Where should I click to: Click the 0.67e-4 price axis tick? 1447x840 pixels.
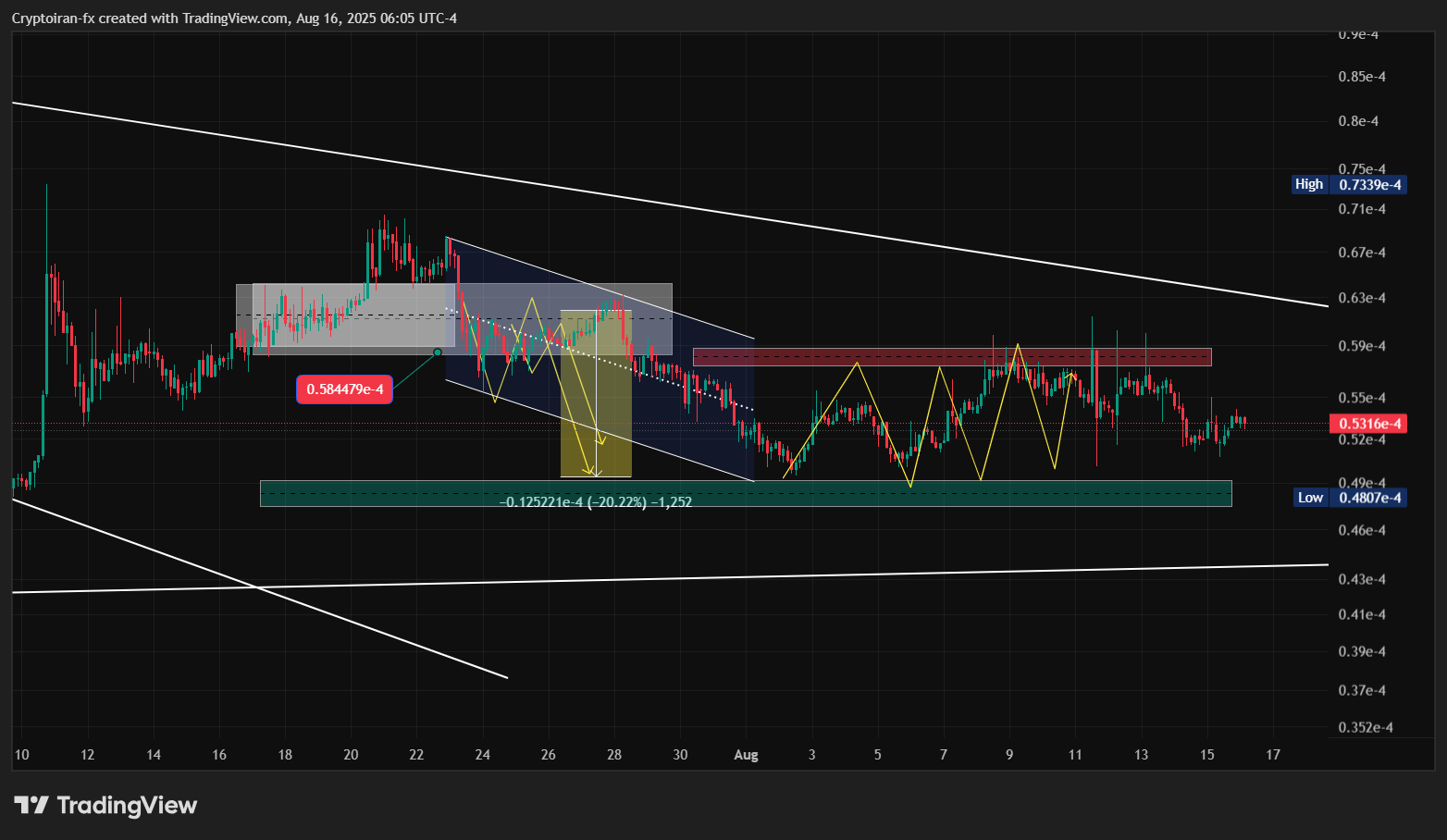(1362, 253)
